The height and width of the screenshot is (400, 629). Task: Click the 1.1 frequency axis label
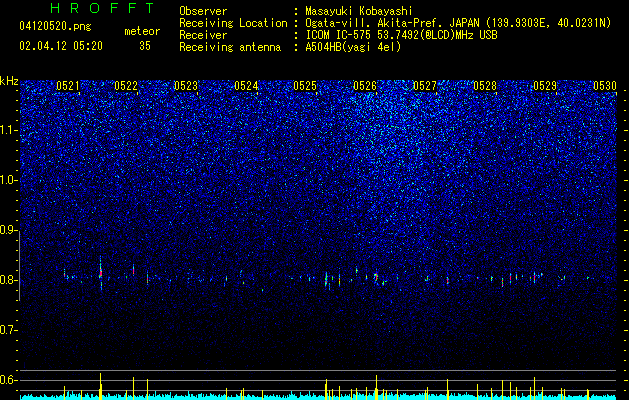[9, 130]
